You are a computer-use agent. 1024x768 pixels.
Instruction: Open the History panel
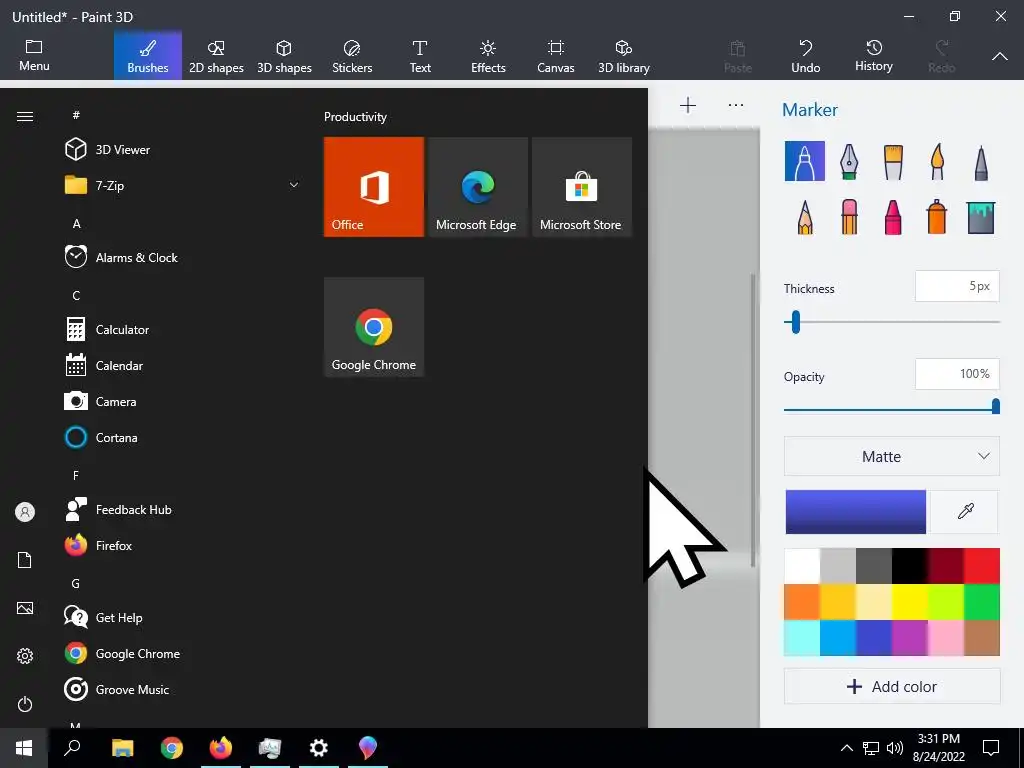874,55
